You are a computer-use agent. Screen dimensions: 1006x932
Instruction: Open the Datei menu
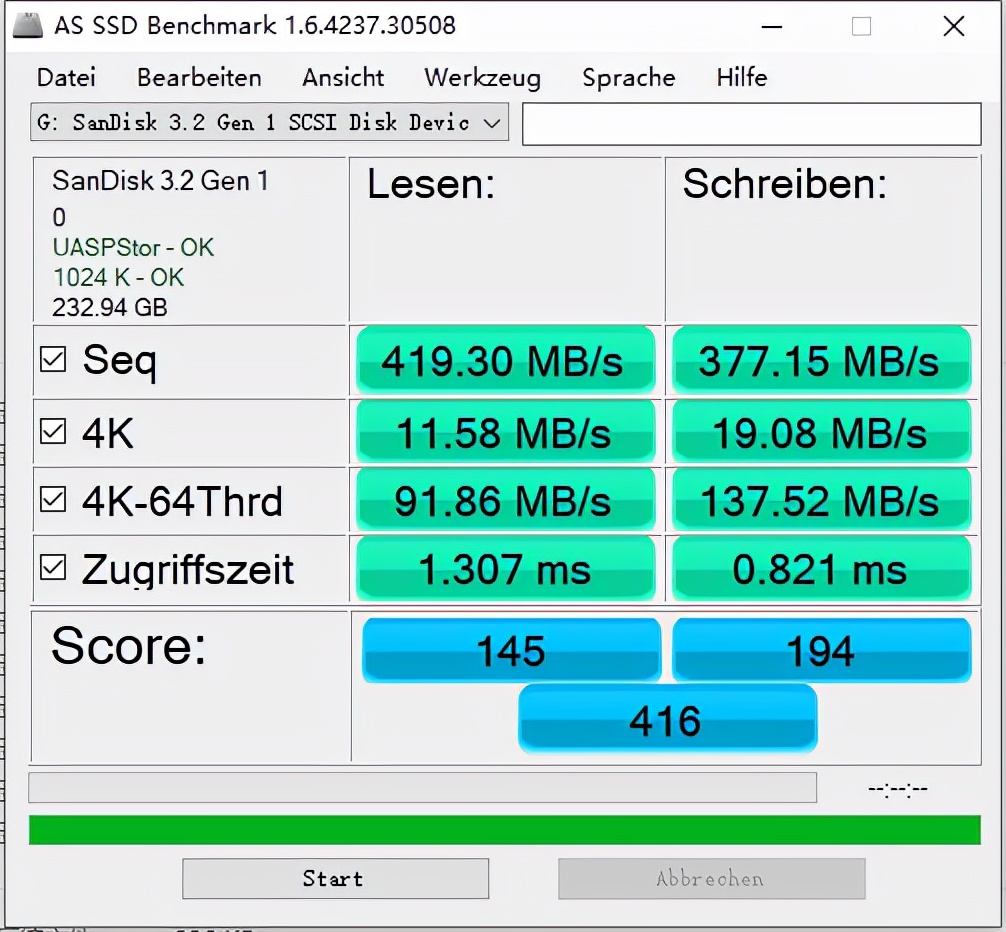(66, 77)
